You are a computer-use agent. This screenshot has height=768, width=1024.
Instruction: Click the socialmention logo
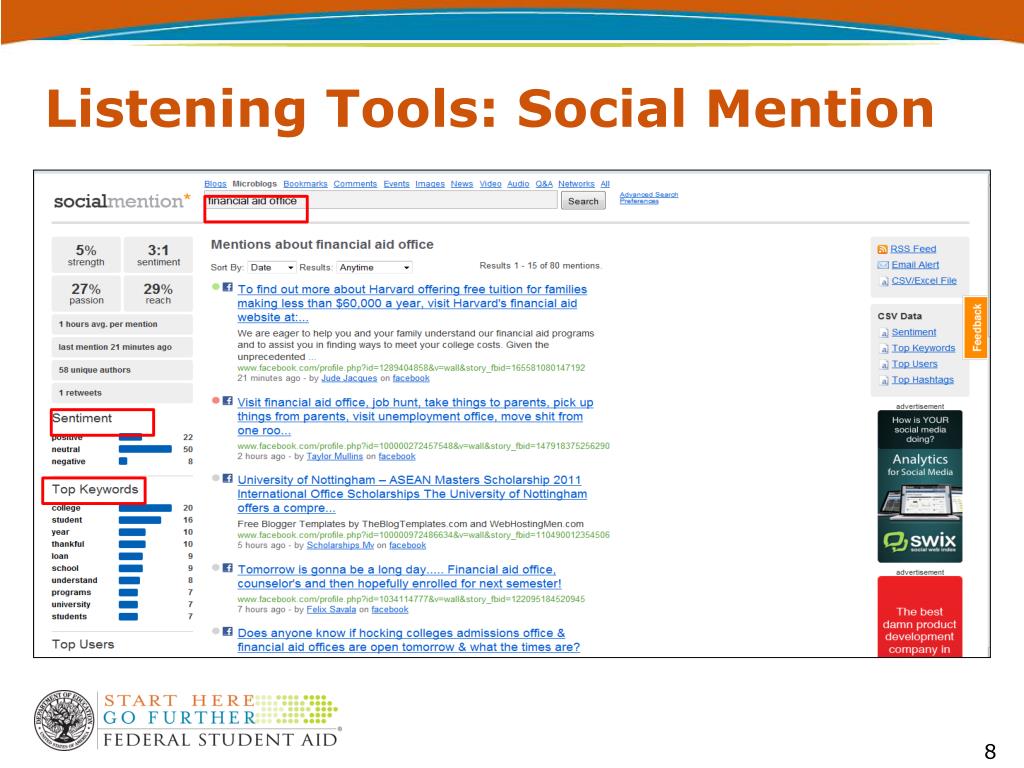click(122, 200)
